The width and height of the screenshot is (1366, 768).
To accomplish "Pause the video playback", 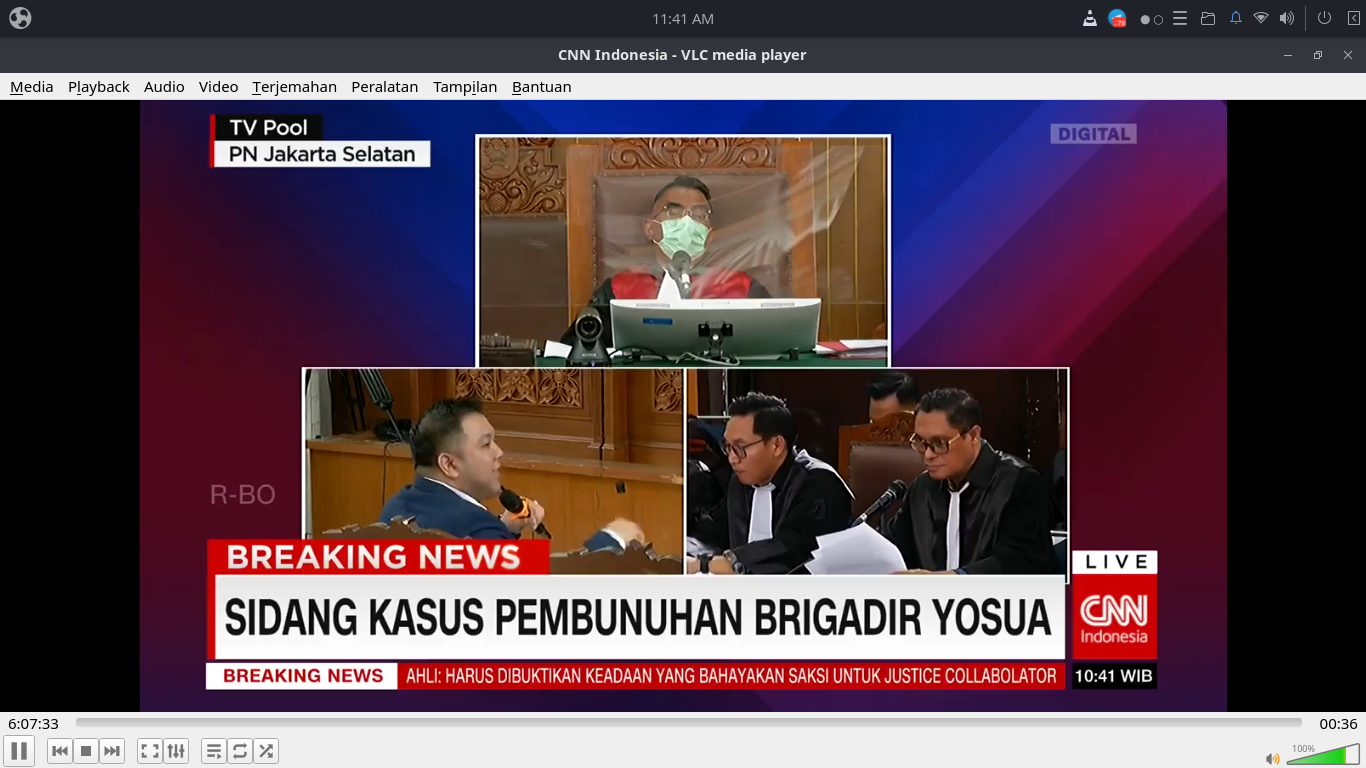I will point(19,751).
